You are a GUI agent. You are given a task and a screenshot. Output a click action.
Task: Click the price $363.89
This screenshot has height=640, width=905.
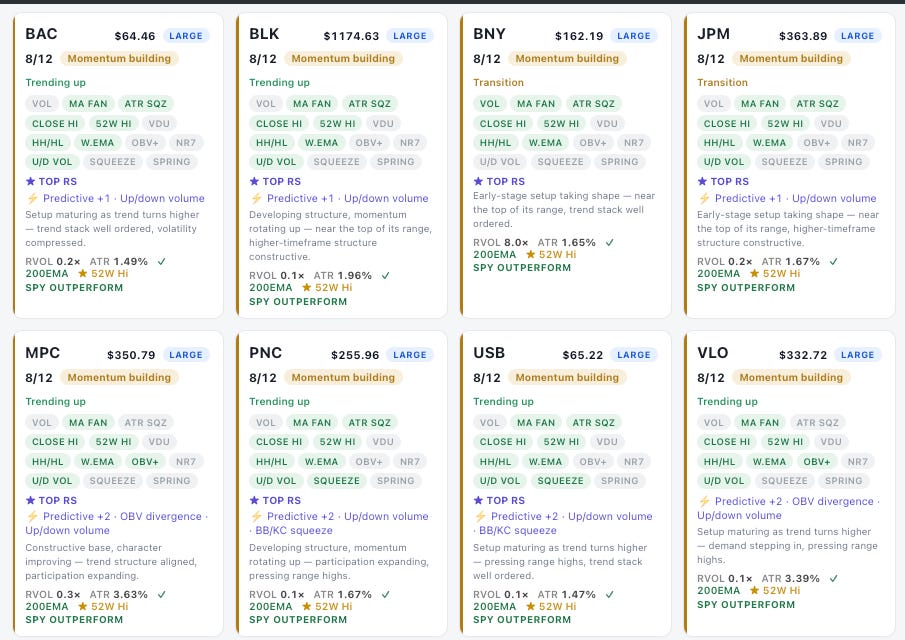[803, 36]
